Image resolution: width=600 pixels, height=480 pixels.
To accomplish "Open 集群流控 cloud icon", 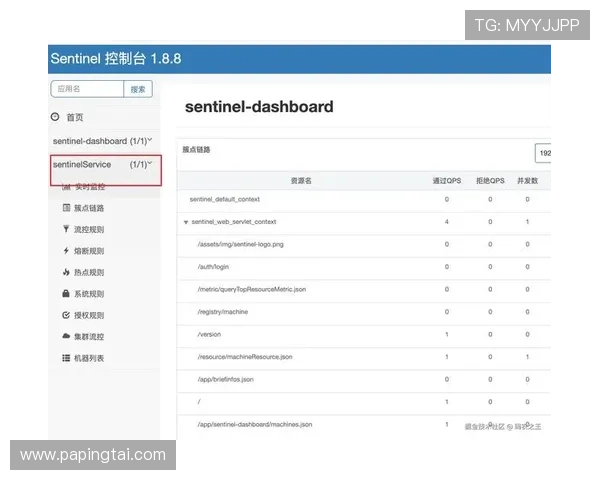I will (66, 336).
